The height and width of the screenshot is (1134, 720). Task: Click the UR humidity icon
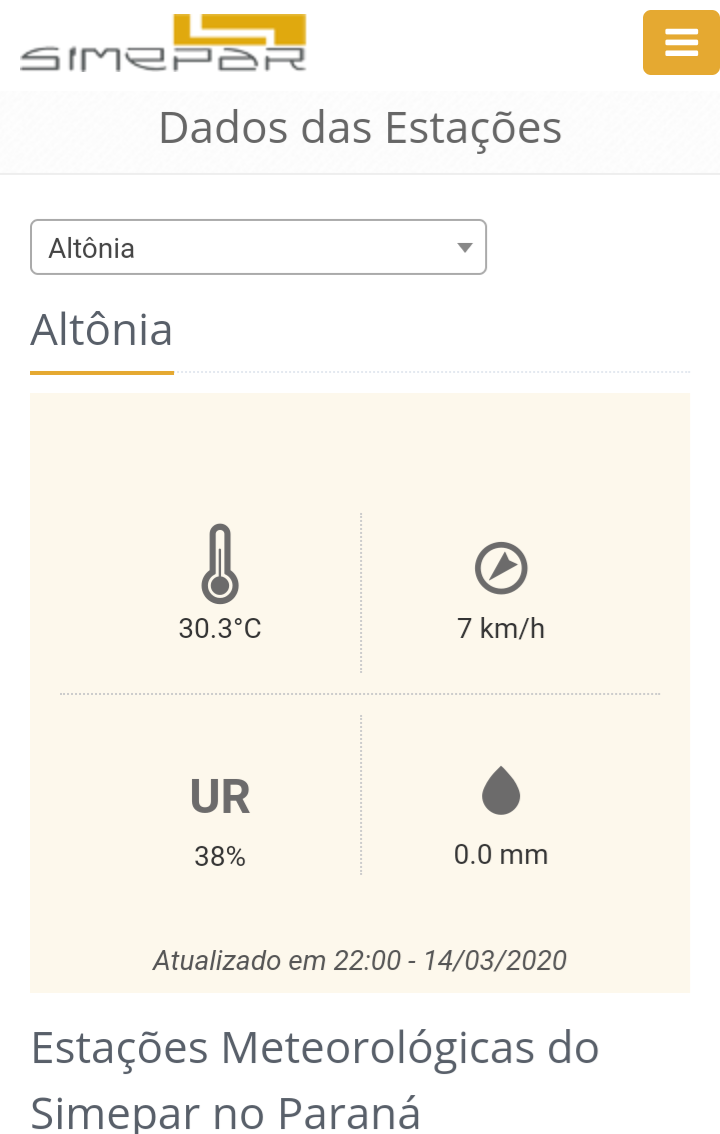pos(220,796)
